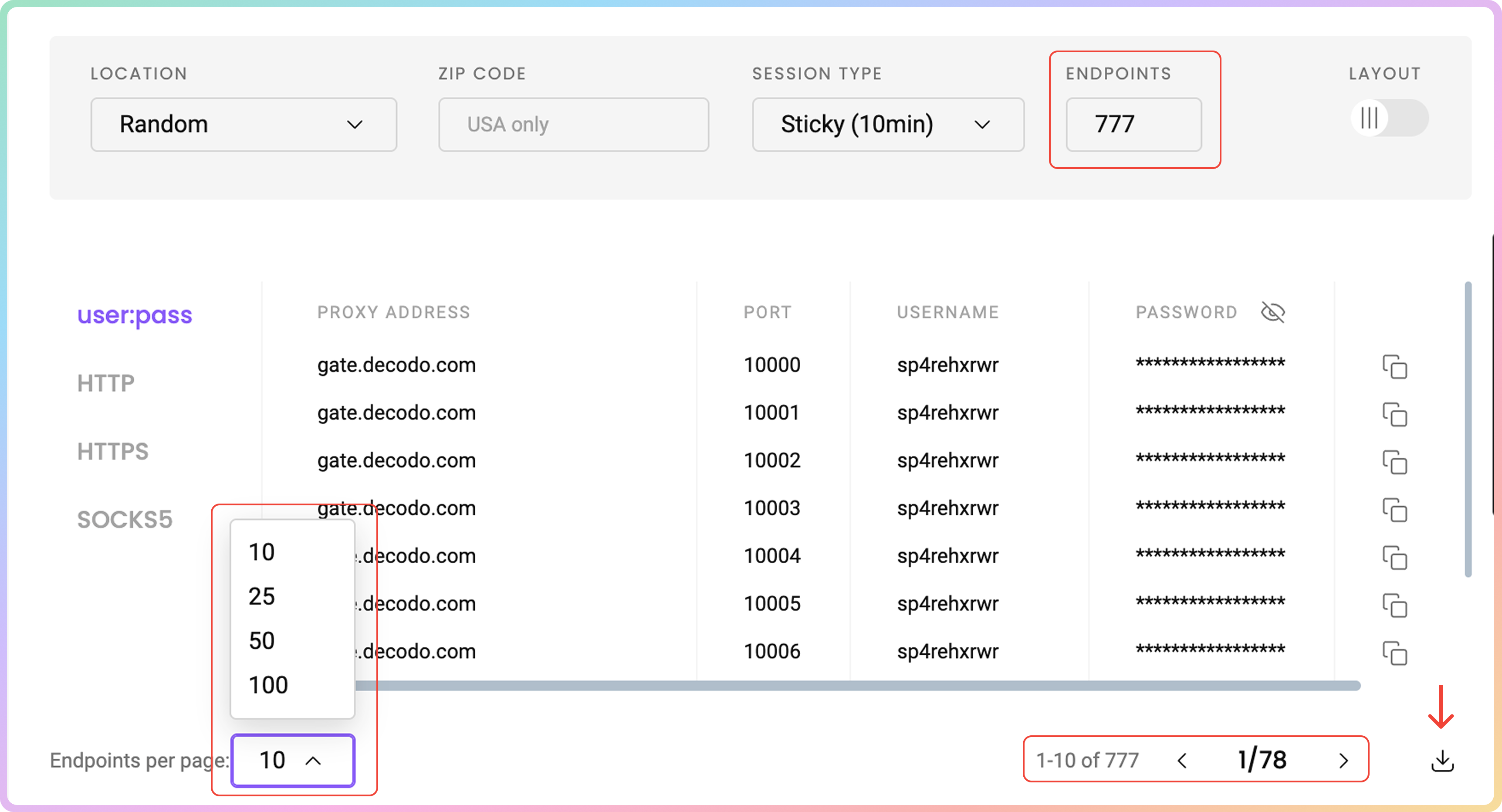
Task: Copy the port 10006 endpoint row
Action: [1394, 653]
